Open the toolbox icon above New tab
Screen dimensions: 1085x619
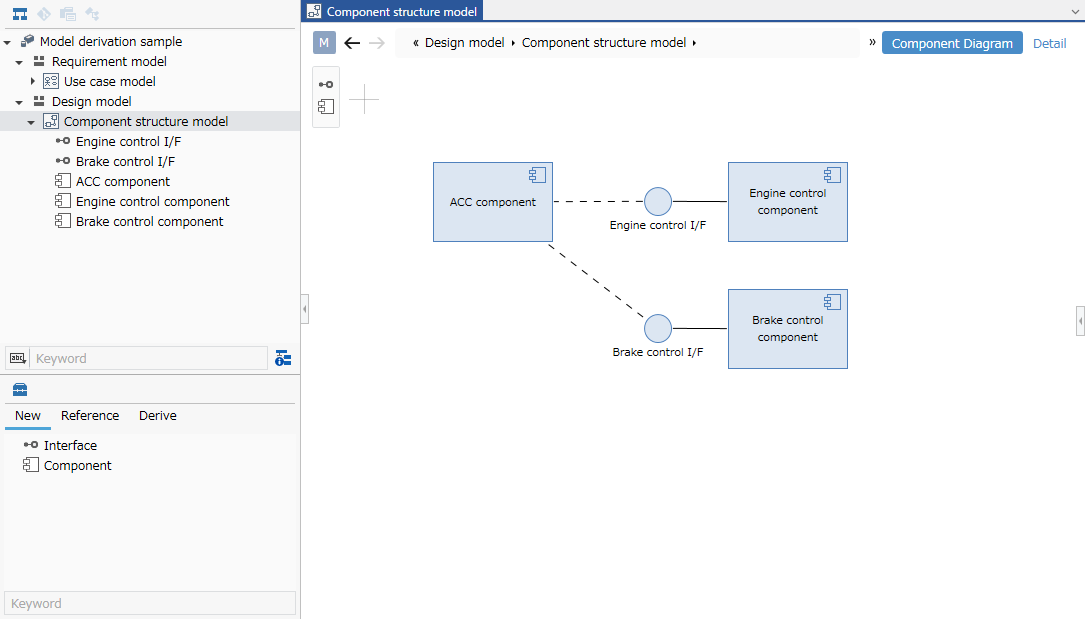pos(20,390)
